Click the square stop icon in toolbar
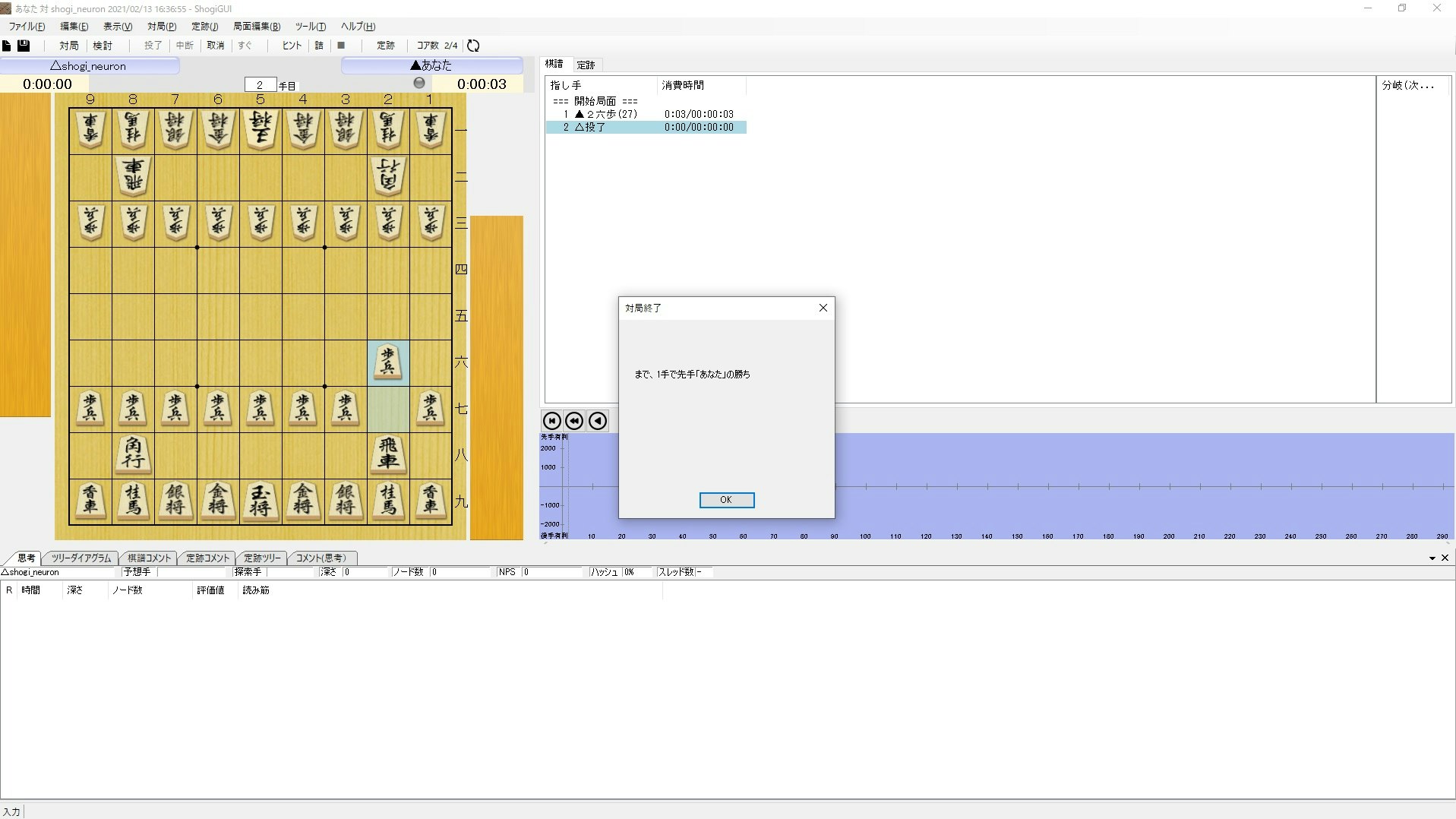The width and height of the screenshot is (1456, 819). (341, 46)
